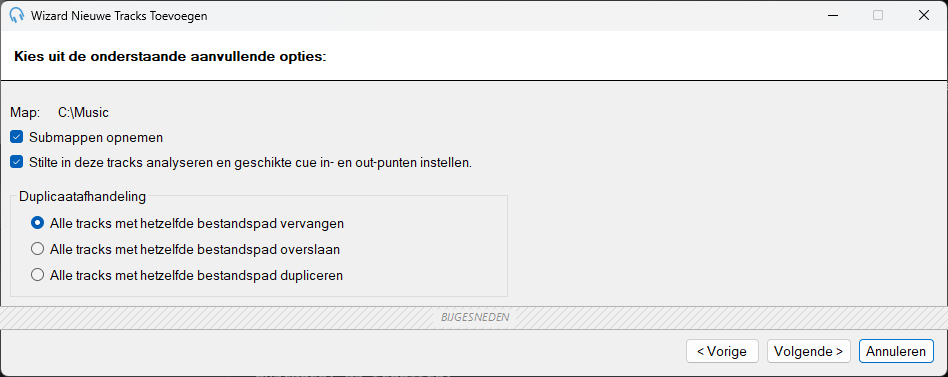The image size is (948, 377).
Task: Click the text label Submappen opnemen
Action: (96, 138)
